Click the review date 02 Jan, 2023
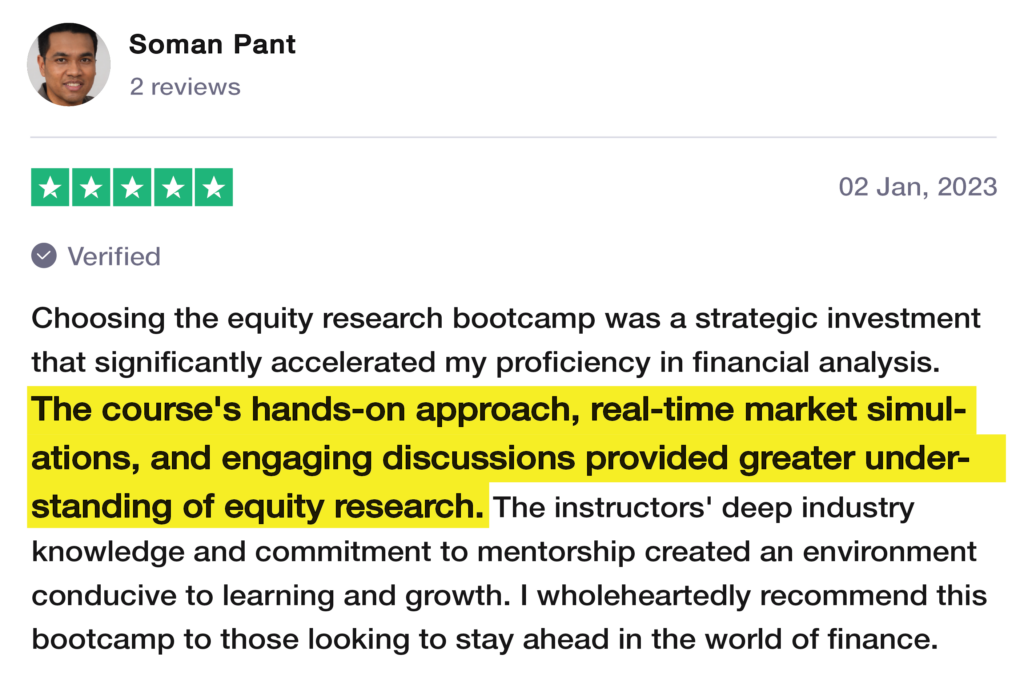 (x=917, y=187)
